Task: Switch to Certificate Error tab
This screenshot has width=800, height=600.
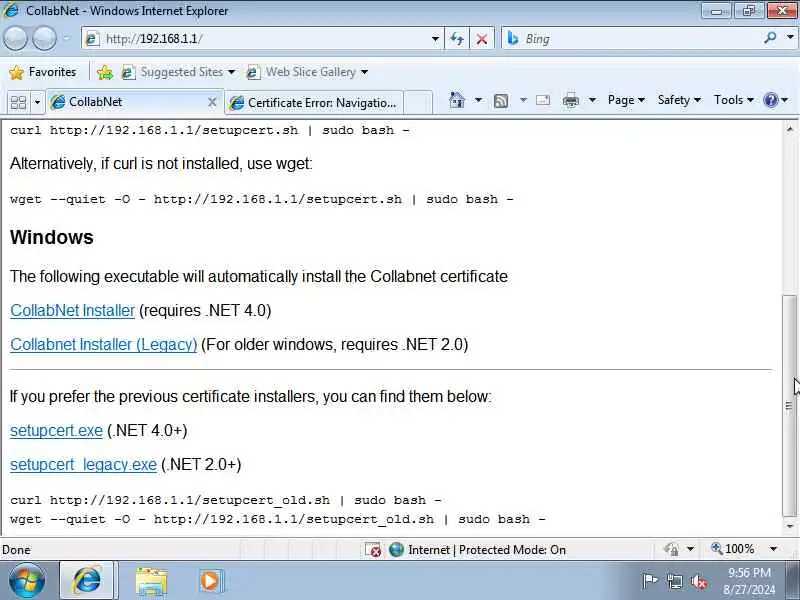Action: pyautogui.click(x=314, y=103)
